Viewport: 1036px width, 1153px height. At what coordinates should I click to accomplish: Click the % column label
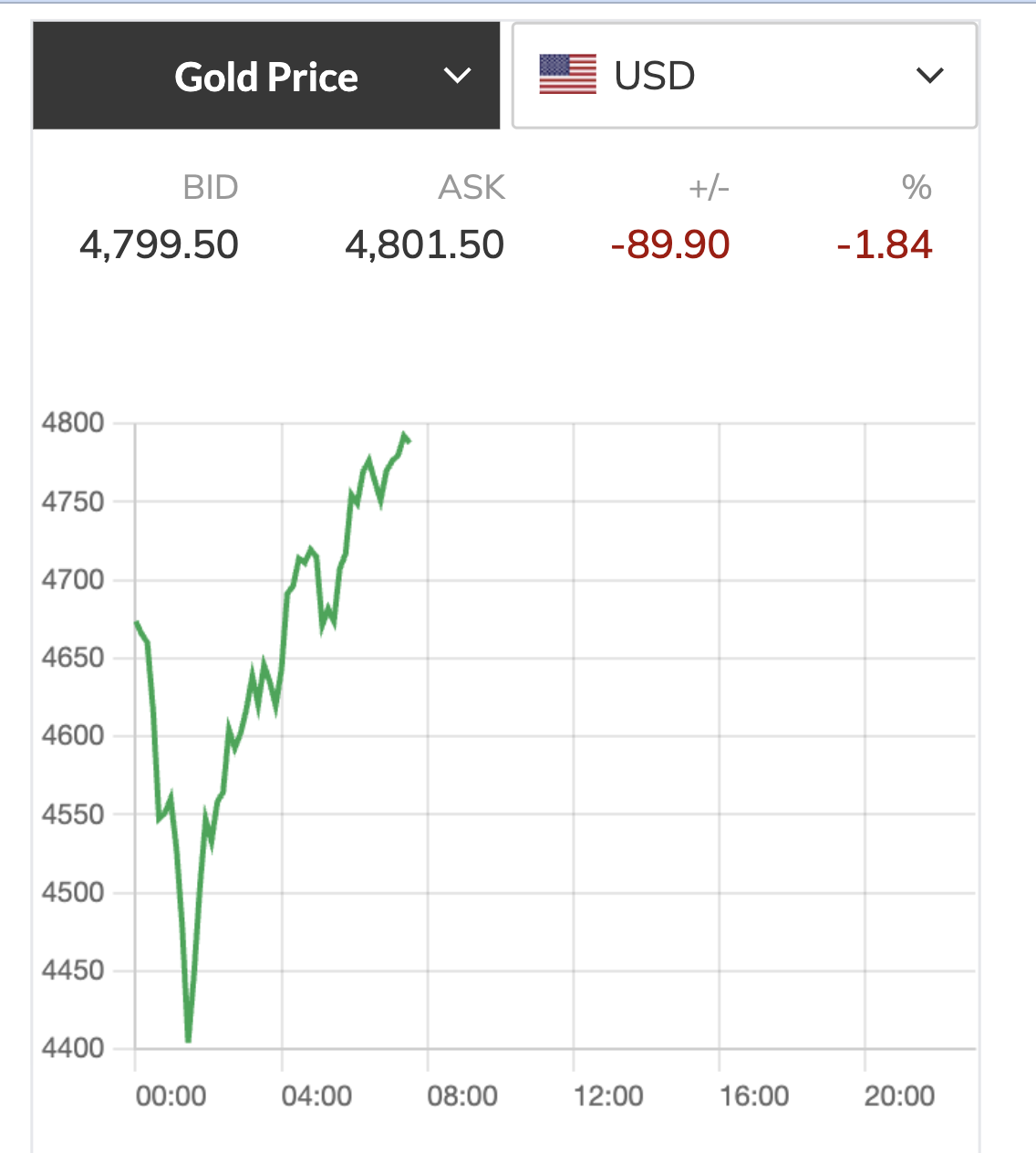tap(917, 187)
